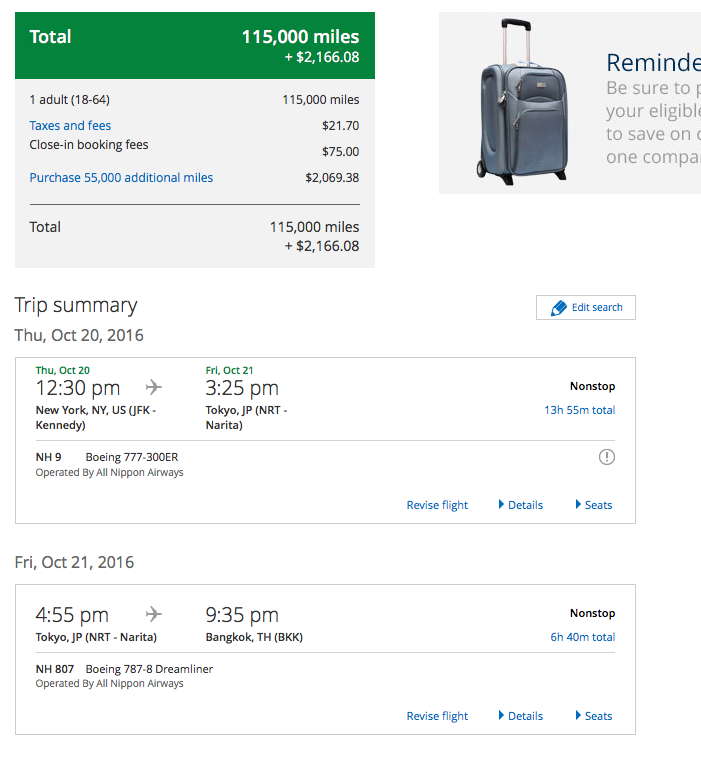Click the airplane icon on JFK to Narita flight
The width and height of the screenshot is (701, 761).
click(153, 387)
